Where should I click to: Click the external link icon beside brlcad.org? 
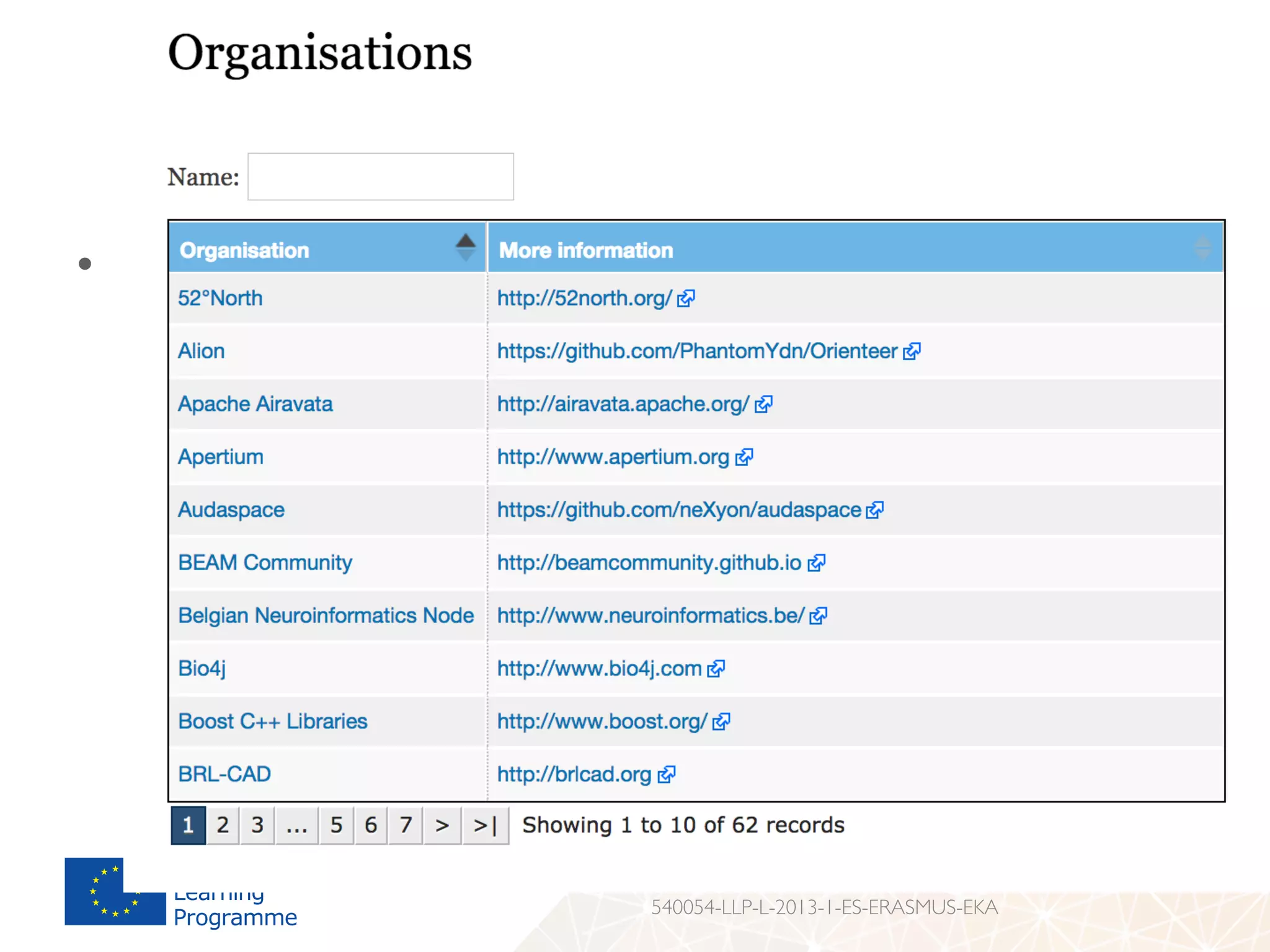pos(667,775)
